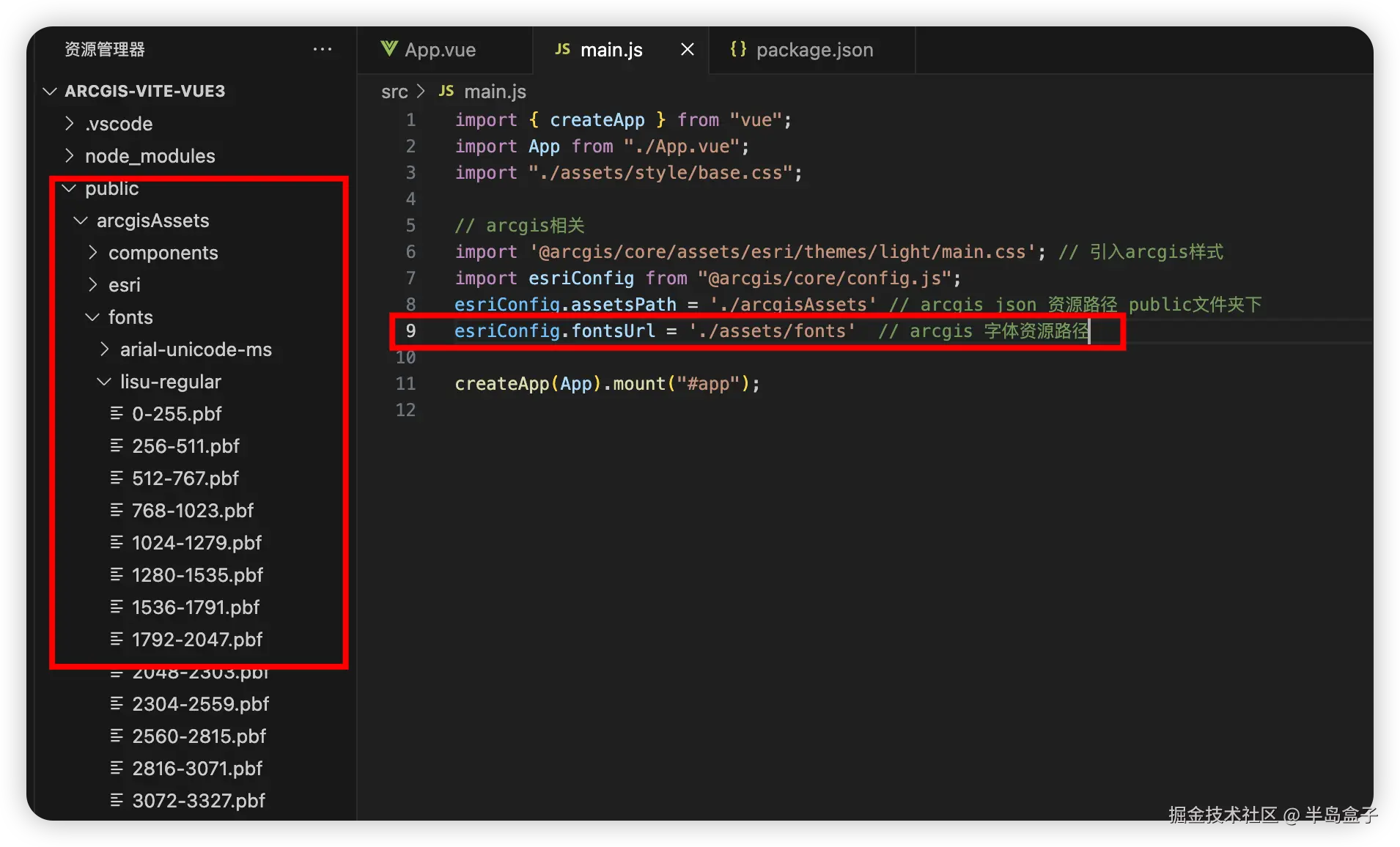Open the 512-767.pbf file
The image size is (1400, 847).
click(x=185, y=478)
